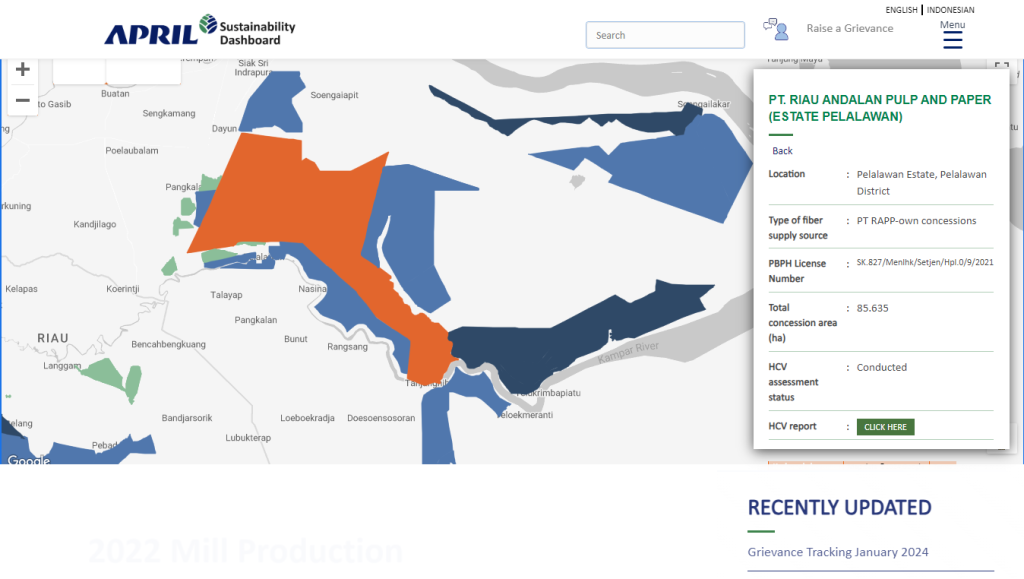Viewport: 1024px width, 579px height.
Task: Click the APRIL Sustainability Dashboard logo
Action: point(200,30)
